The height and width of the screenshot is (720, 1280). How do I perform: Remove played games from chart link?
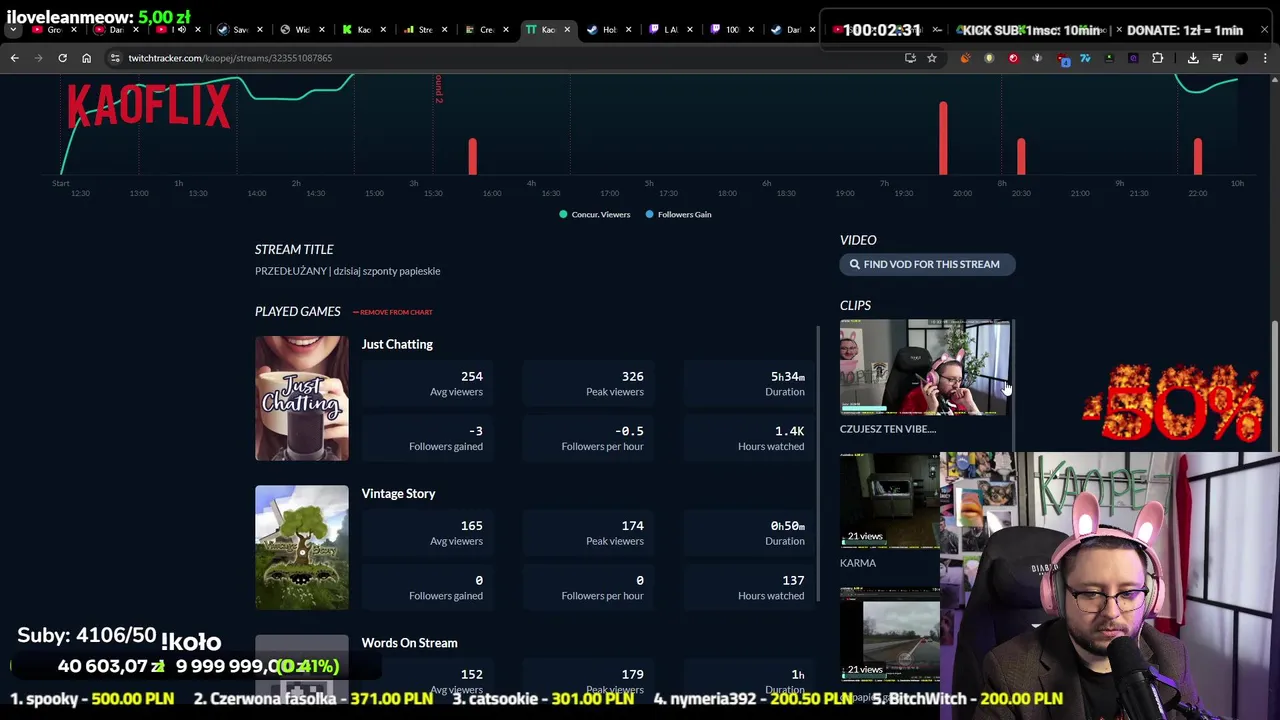pyautogui.click(x=393, y=312)
